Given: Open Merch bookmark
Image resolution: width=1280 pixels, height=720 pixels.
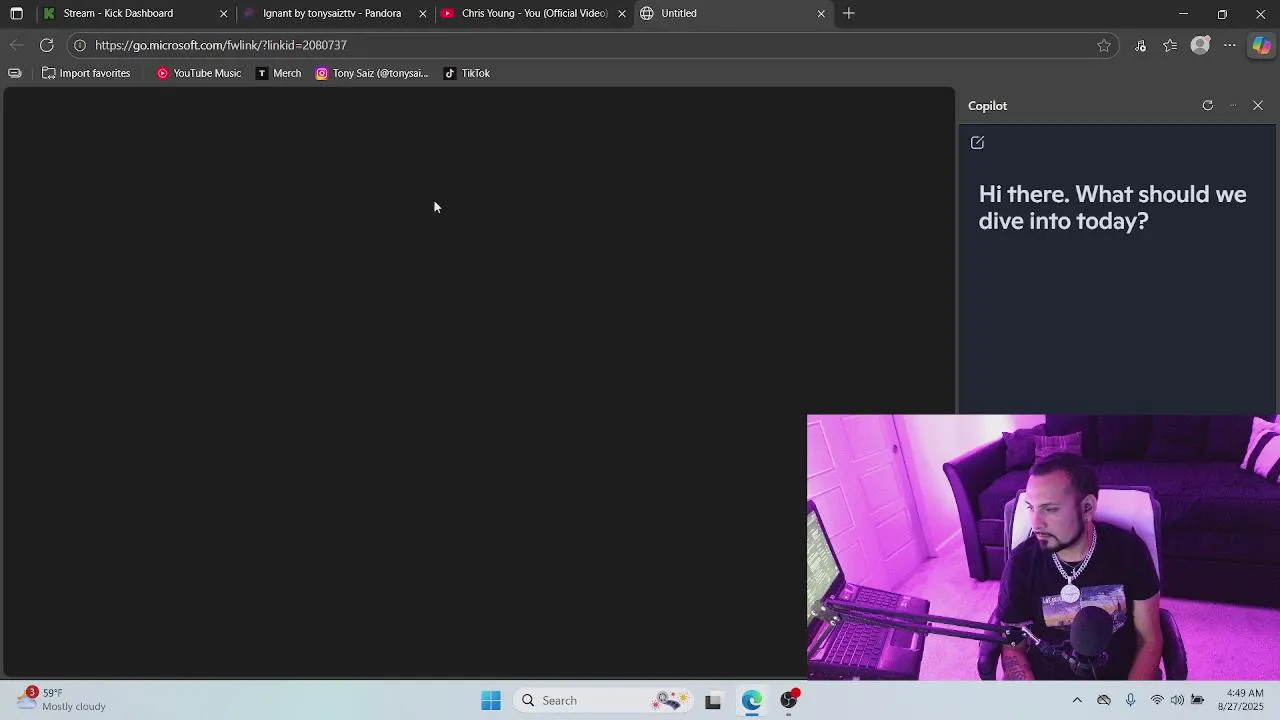Looking at the screenshot, I should 278,73.
